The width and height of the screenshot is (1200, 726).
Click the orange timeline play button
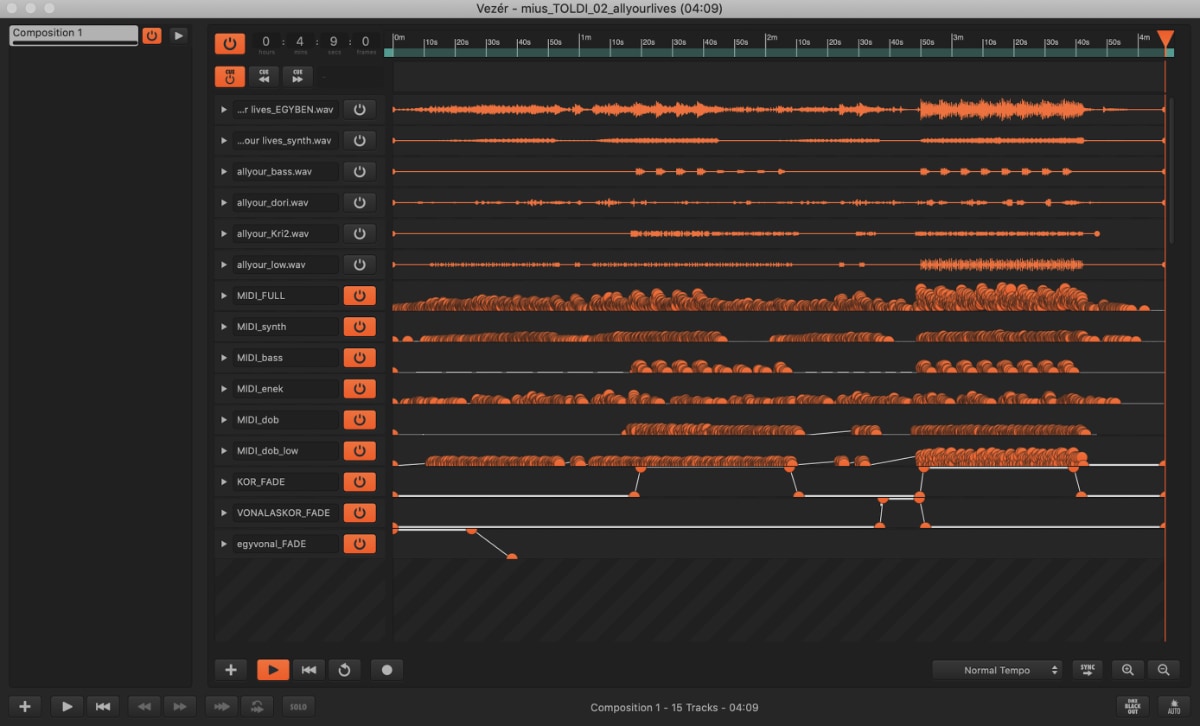pos(273,670)
